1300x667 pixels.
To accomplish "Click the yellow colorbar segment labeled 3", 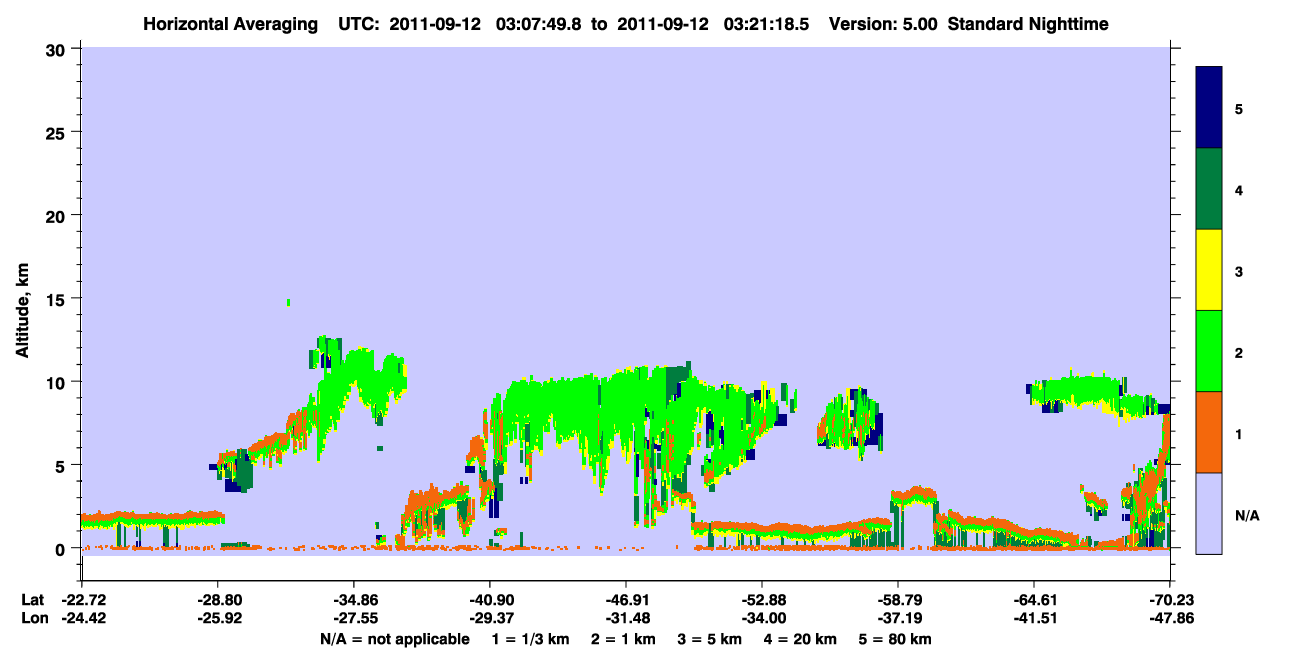I will pos(1209,270).
